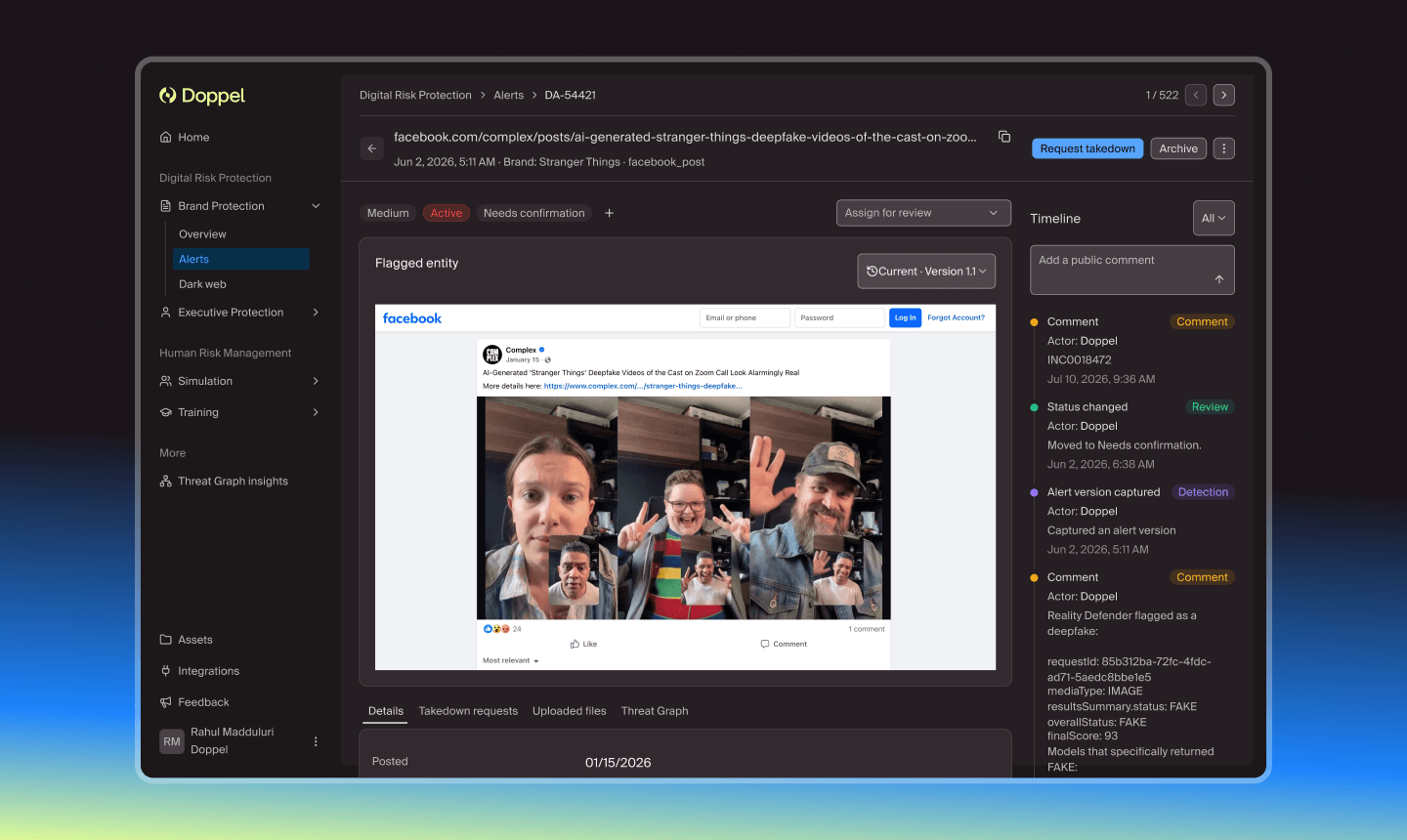Viewport: 1407px width, 840px height.
Task: Select Overview in sidebar
Action: click(x=202, y=234)
